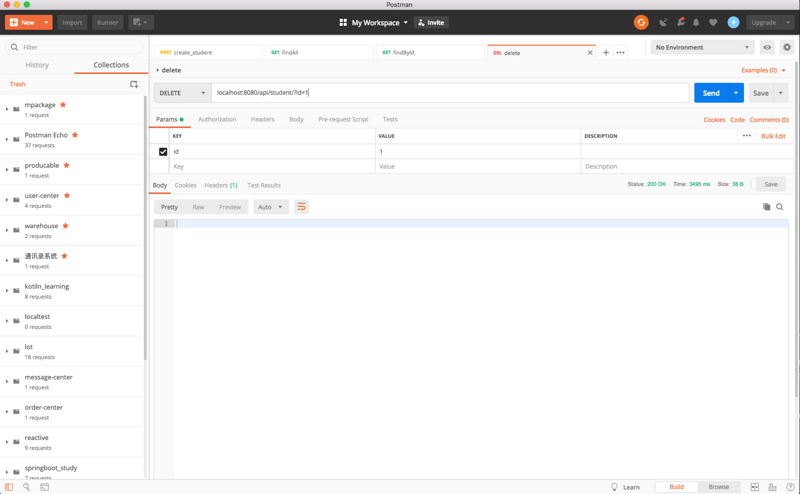Open the No Environment dropdown

click(702, 47)
